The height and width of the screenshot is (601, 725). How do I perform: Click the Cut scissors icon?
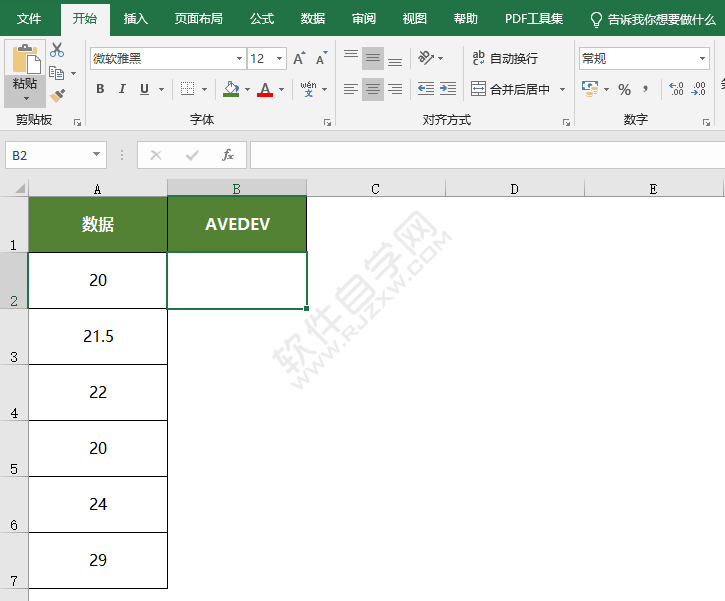pyautogui.click(x=57, y=50)
